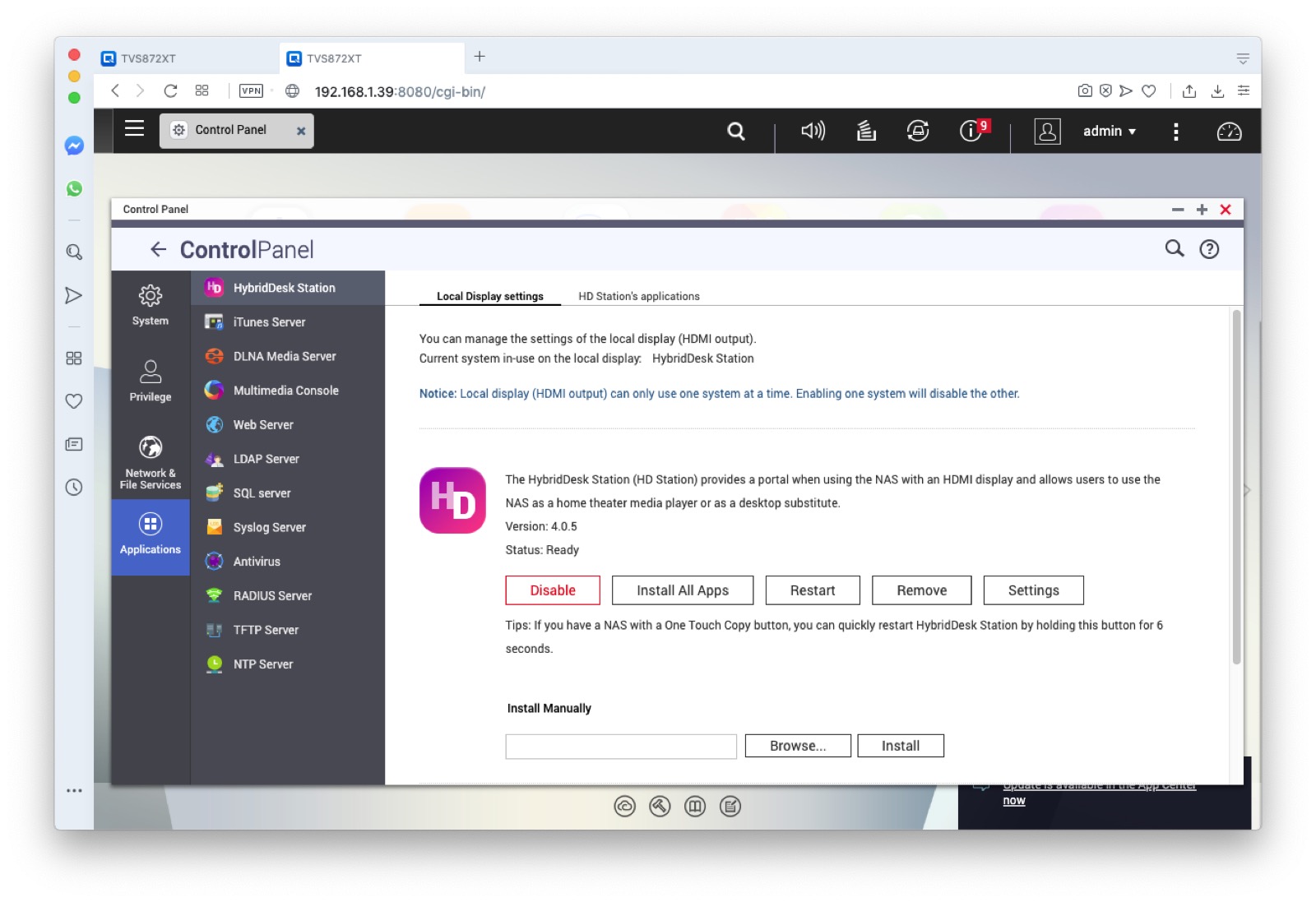Open Messenger in browser sidebar

click(74, 146)
